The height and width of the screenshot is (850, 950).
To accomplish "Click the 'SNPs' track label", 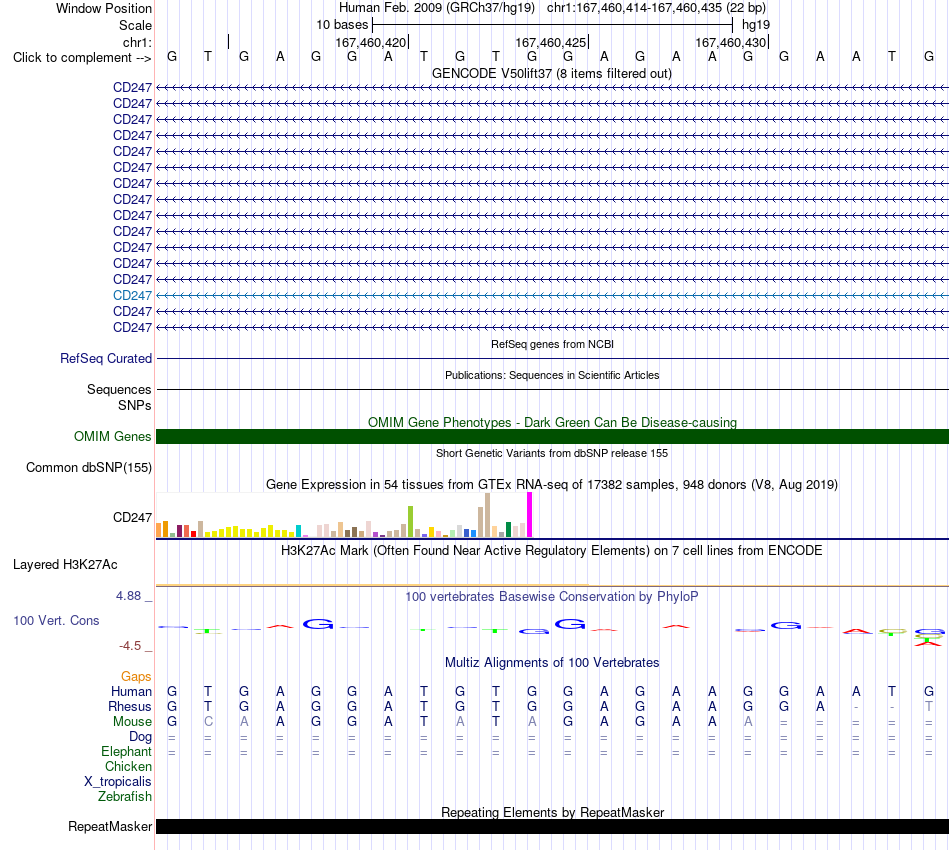I will click(x=135, y=405).
